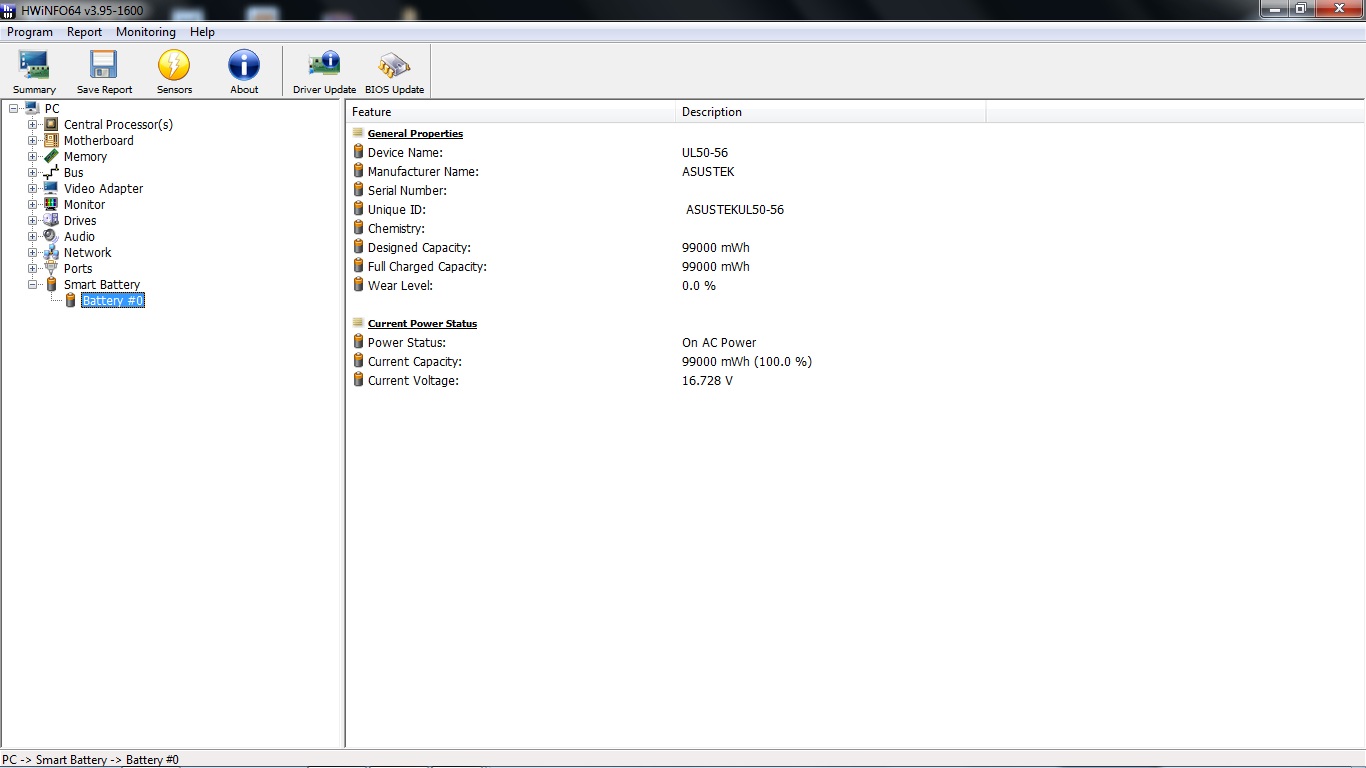Screen dimensions: 1366x768
Task: Open the Summary toolbar button
Action: 34,72
